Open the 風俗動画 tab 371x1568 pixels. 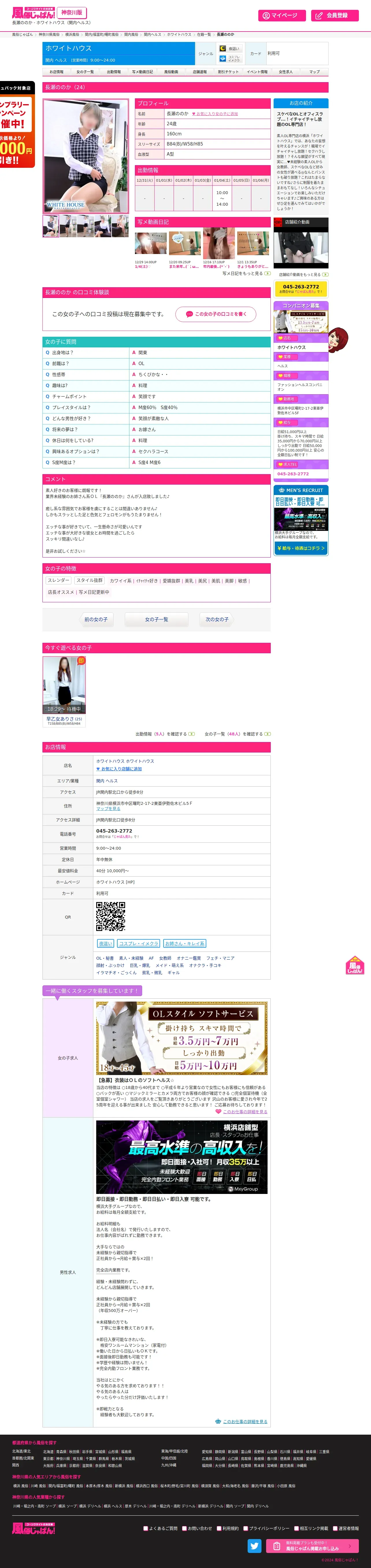(x=171, y=72)
